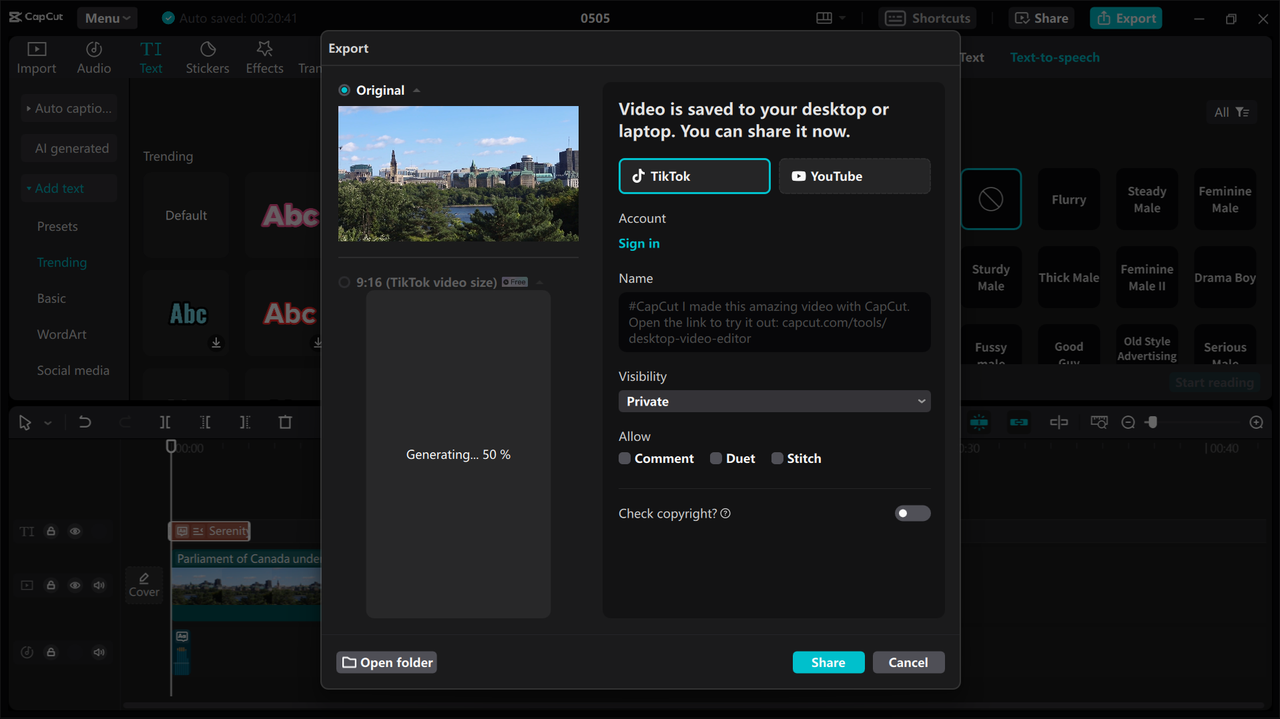This screenshot has height=719, width=1280.
Task: Select the no-voice (none) option icon
Action: 991,199
